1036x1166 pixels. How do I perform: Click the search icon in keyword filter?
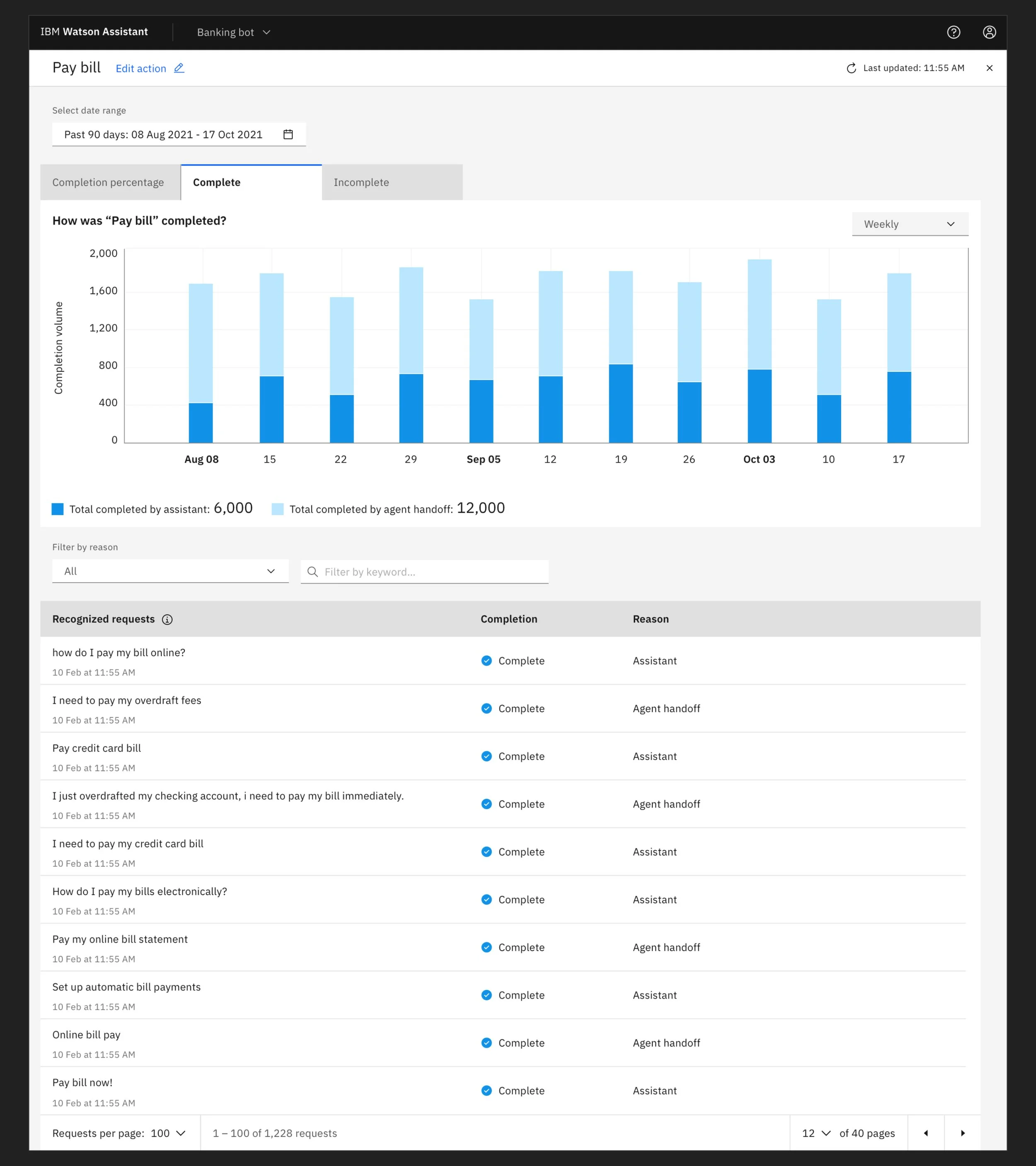pyautogui.click(x=312, y=572)
